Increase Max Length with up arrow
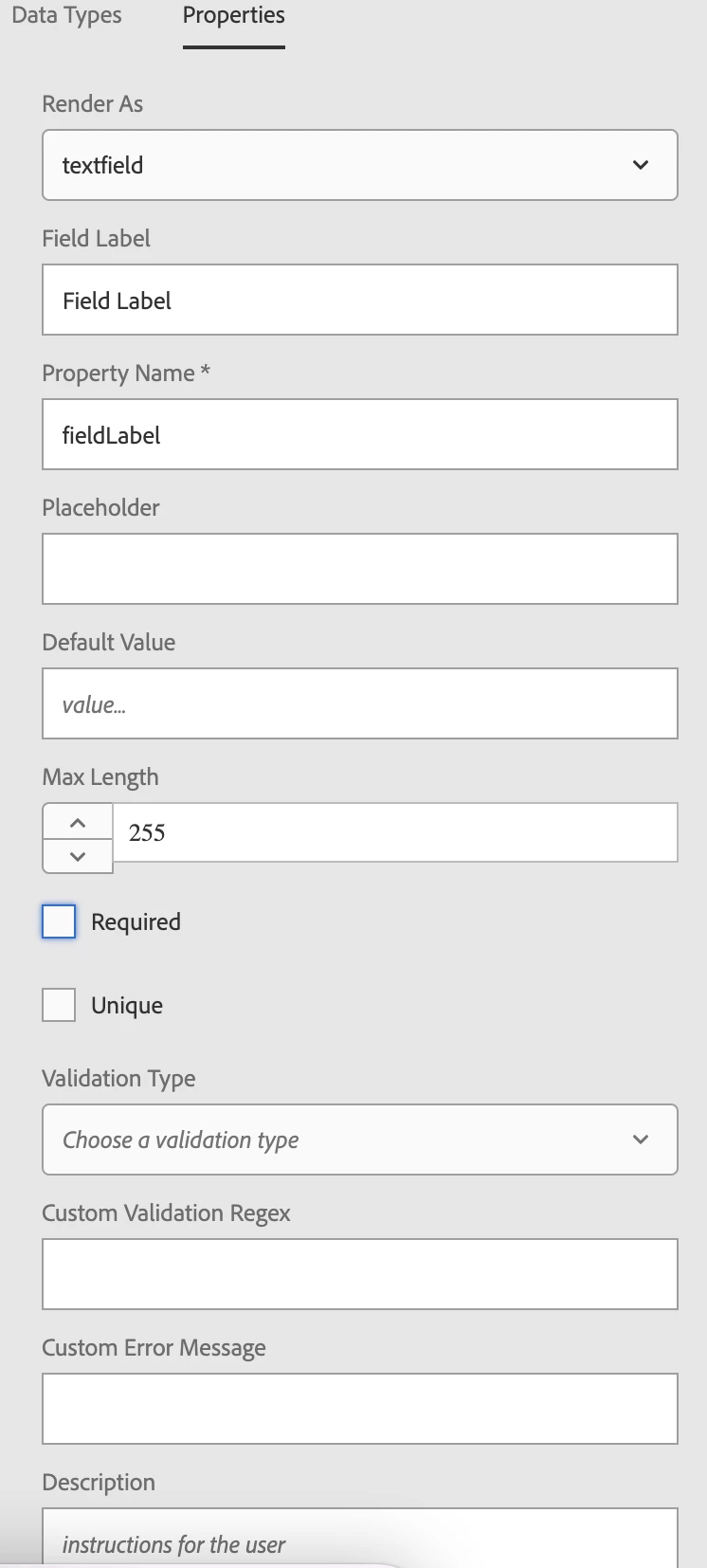The height and width of the screenshot is (1568, 707). [x=78, y=822]
